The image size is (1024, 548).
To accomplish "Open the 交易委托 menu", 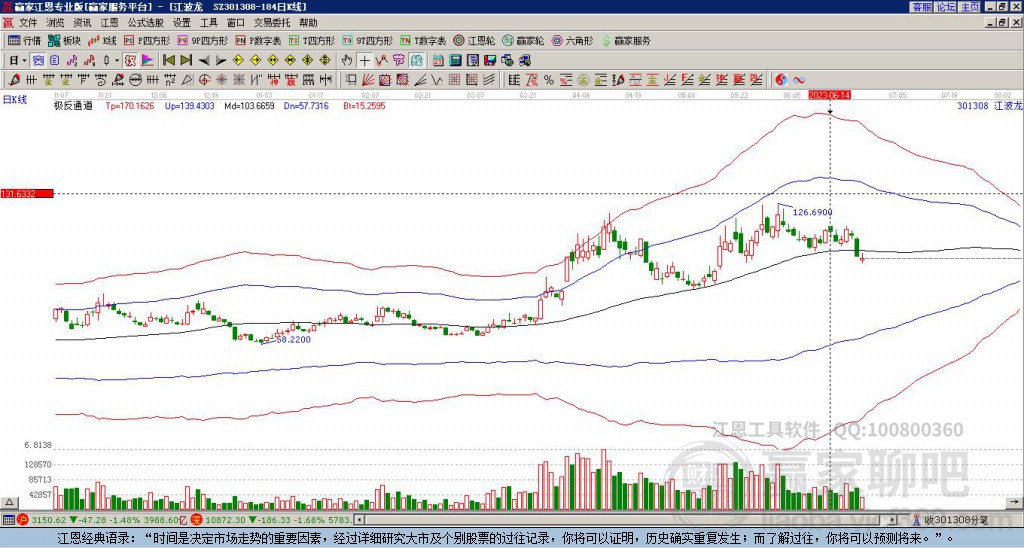I will [272, 23].
